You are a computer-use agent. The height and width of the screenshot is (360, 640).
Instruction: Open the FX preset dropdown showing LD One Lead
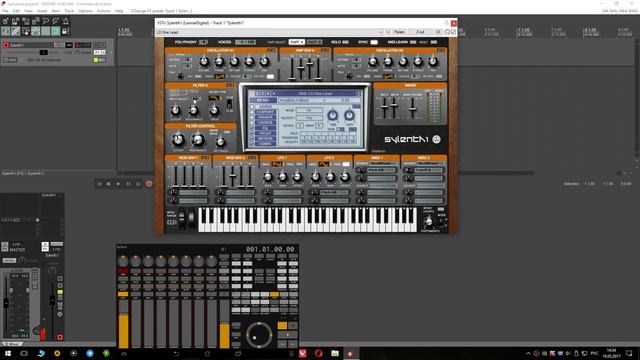pyautogui.click(x=270, y=32)
